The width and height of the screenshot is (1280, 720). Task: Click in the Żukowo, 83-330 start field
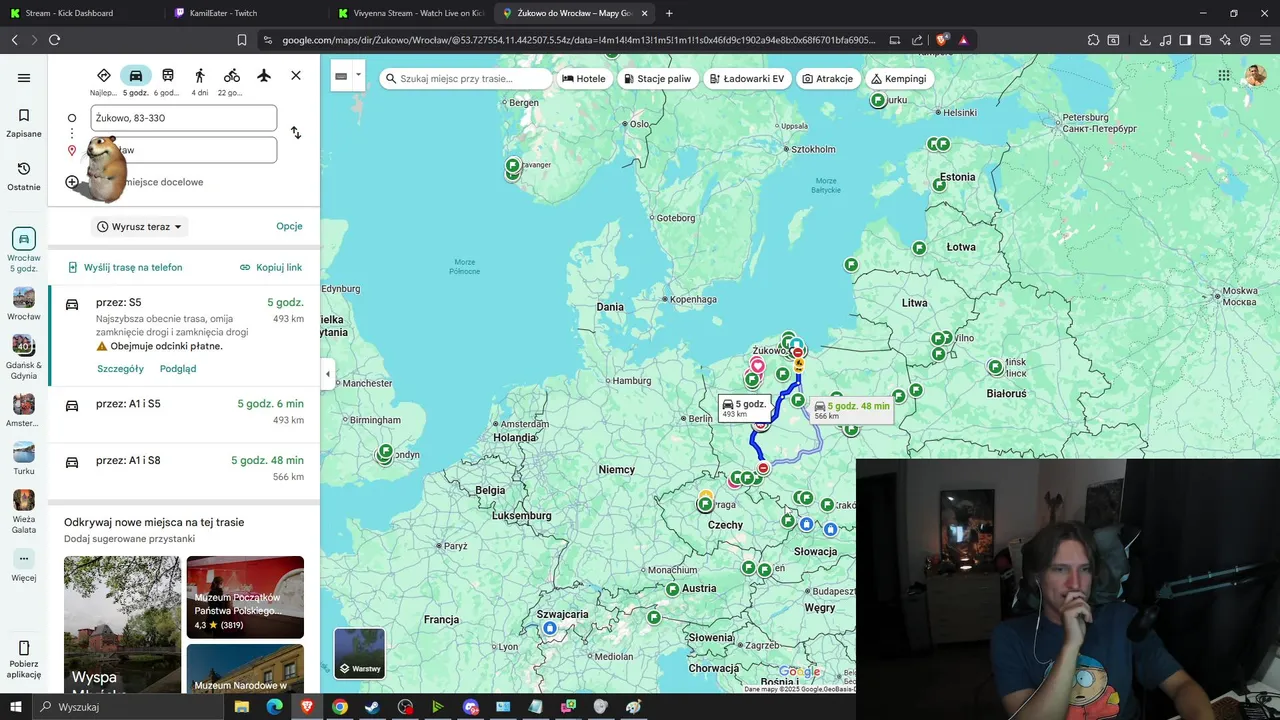(x=183, y=118)
